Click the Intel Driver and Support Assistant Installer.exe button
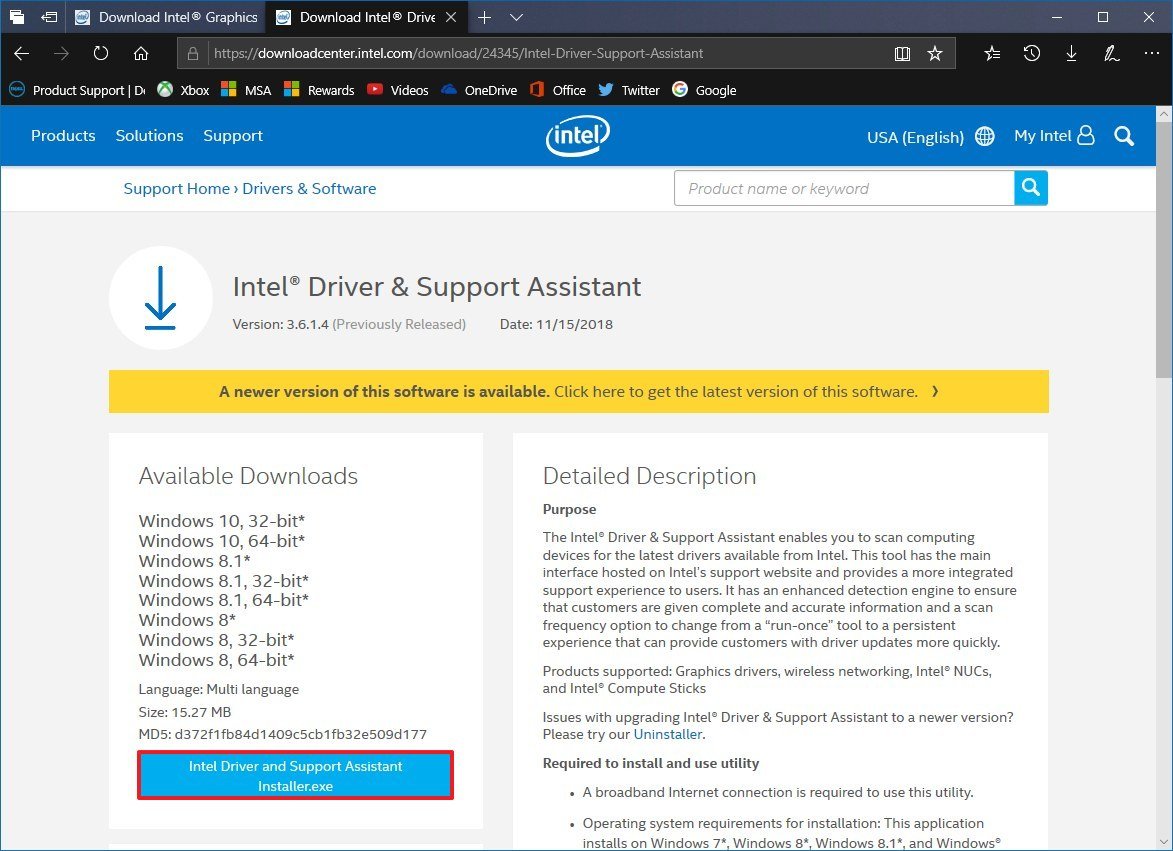Viewport: 1173px width, 851px height. (x=295, y=775)
